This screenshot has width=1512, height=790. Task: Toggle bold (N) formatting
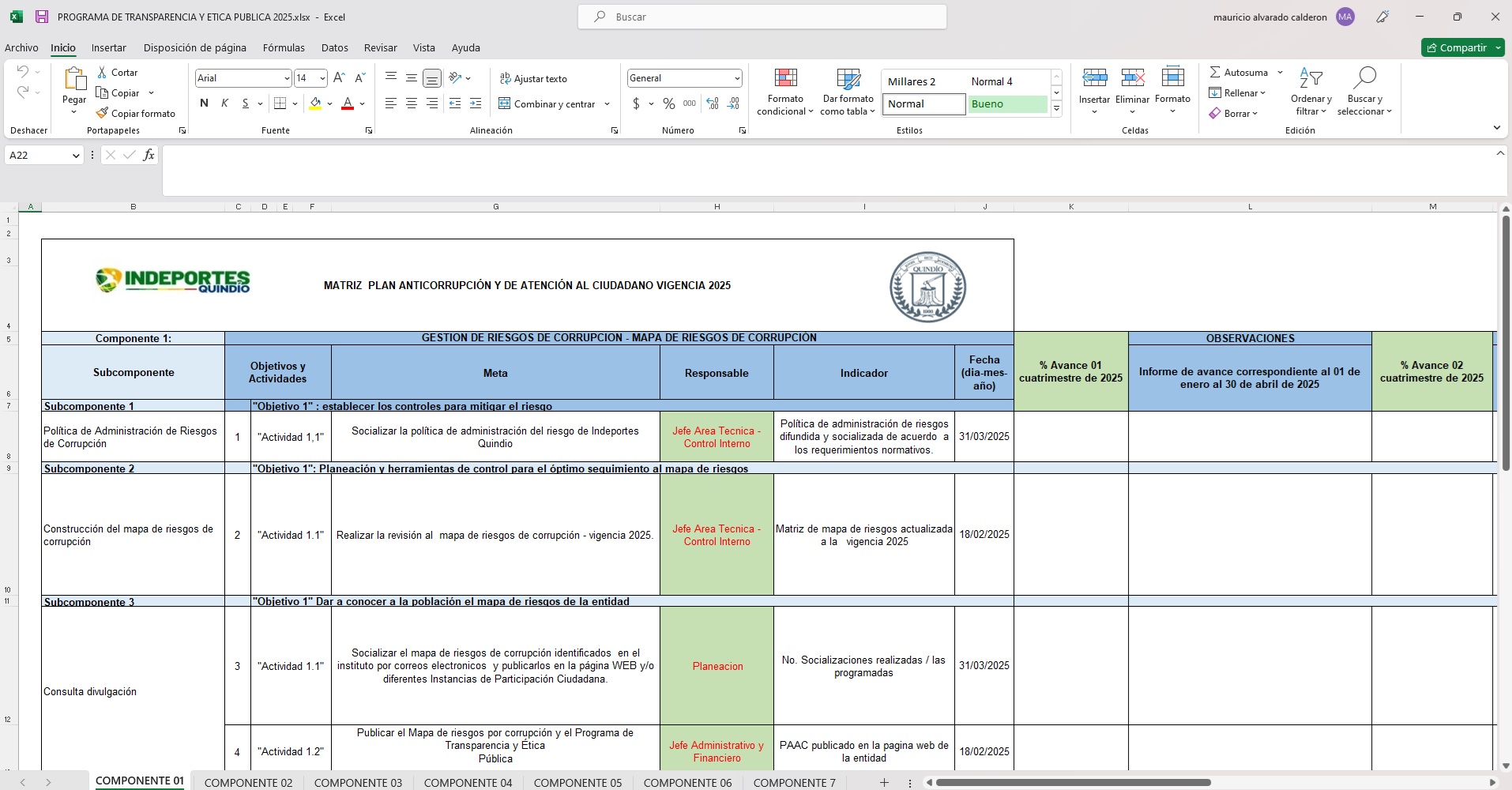point(204,103)
